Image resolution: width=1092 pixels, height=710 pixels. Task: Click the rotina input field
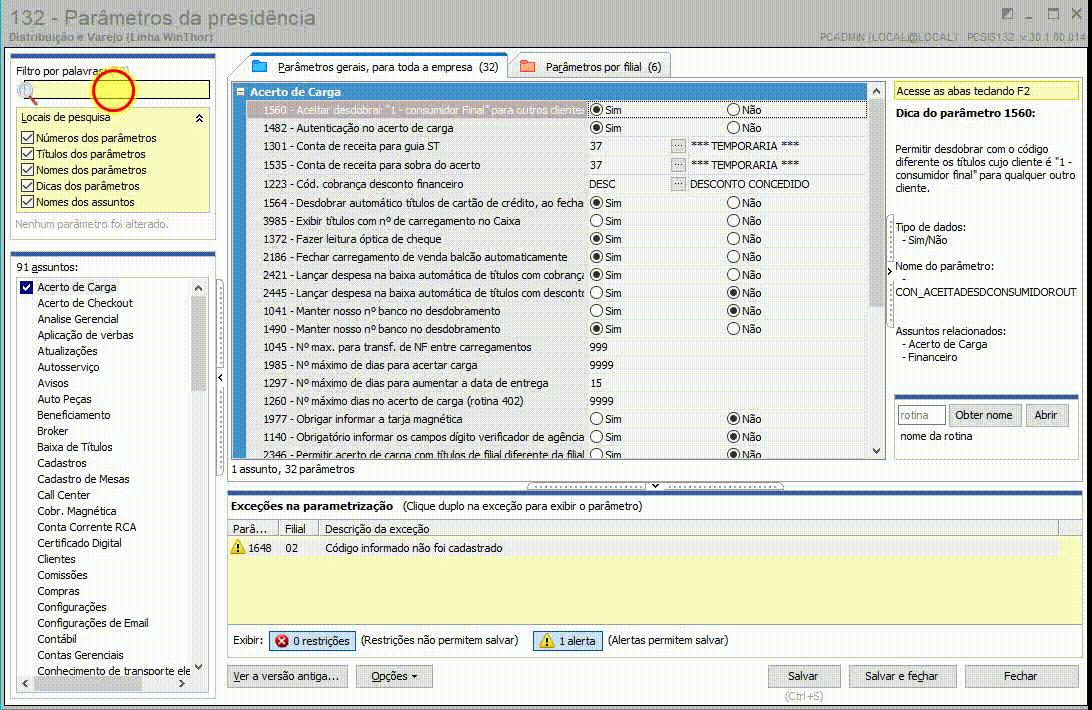[921, 415]
